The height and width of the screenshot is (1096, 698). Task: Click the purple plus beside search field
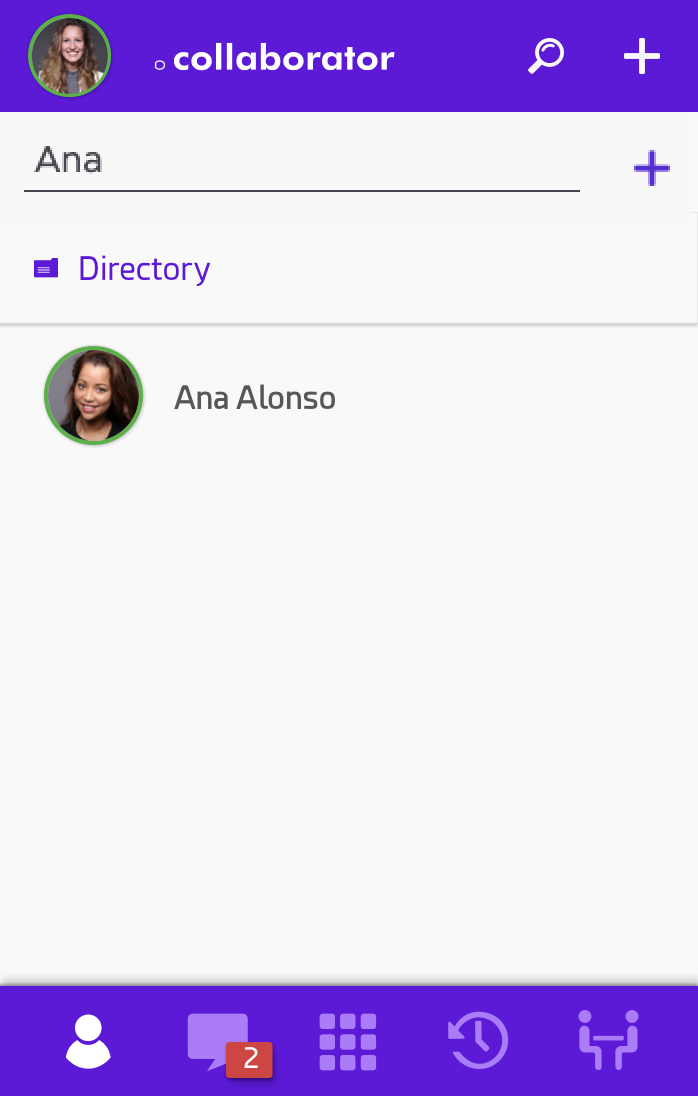[x=651, y=168]
